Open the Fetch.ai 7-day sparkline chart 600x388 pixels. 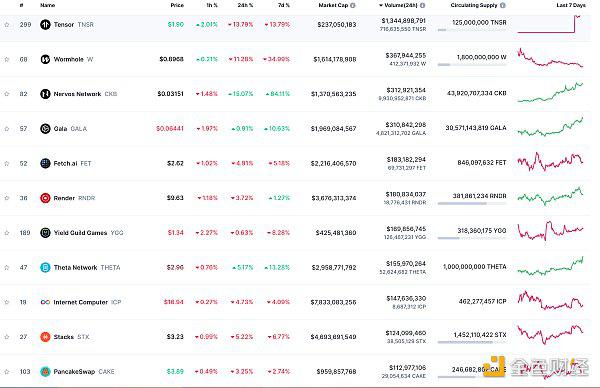click(550, 162)
